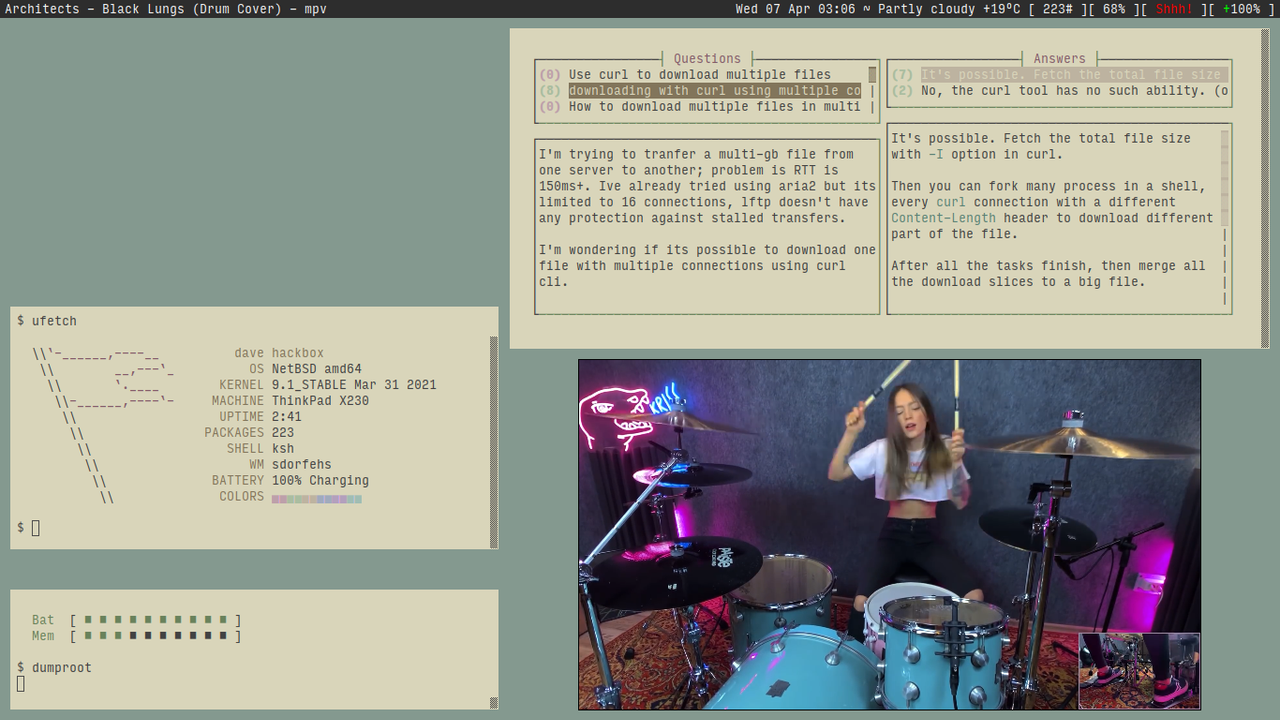Click the foot-pedal picture-in-picture thumbnail in mpv
Image resolution: width=1280 pixels, height=720 pixels.
tap(1139, 671)
